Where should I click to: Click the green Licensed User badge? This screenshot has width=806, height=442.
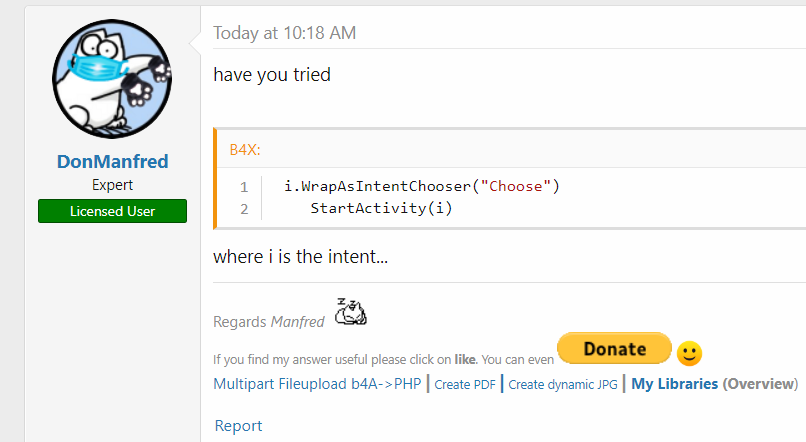(x=112, y=211)
